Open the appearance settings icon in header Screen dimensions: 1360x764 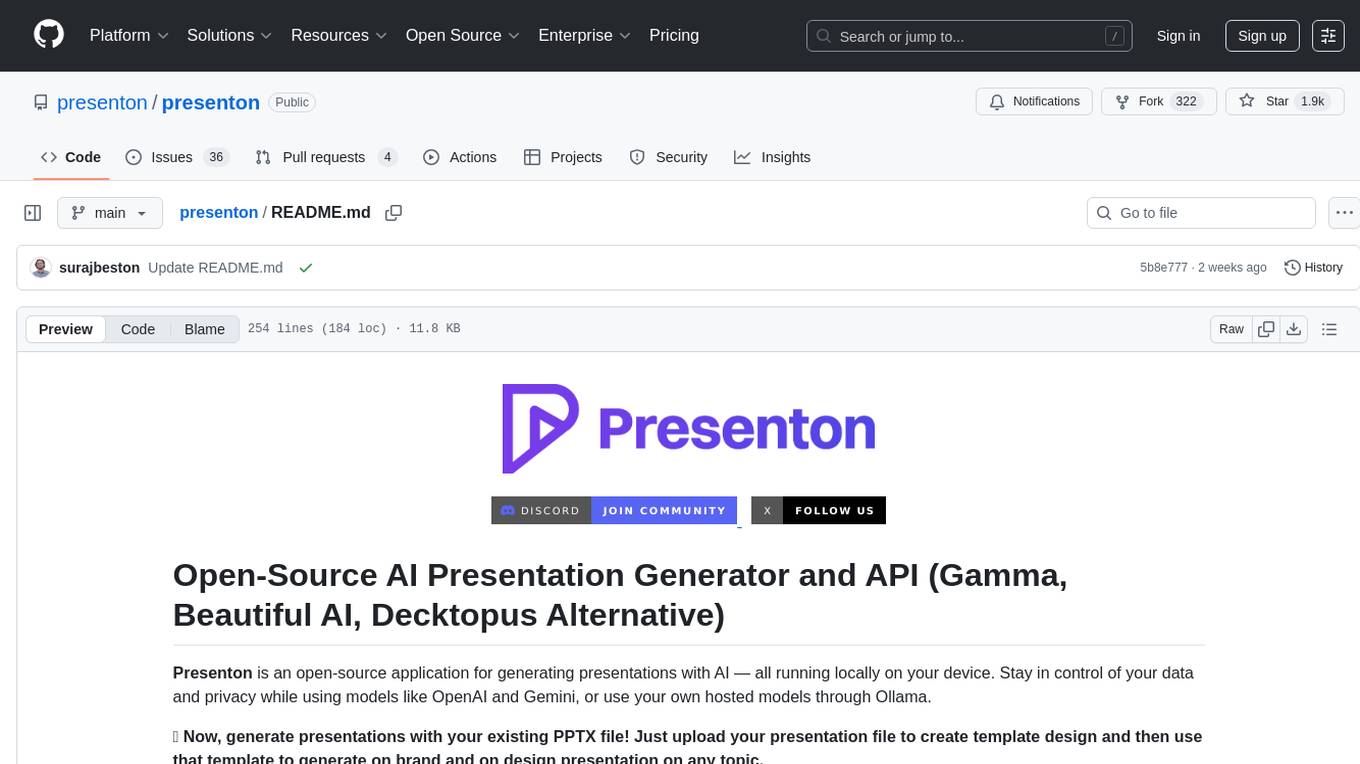coord(1328,36)
